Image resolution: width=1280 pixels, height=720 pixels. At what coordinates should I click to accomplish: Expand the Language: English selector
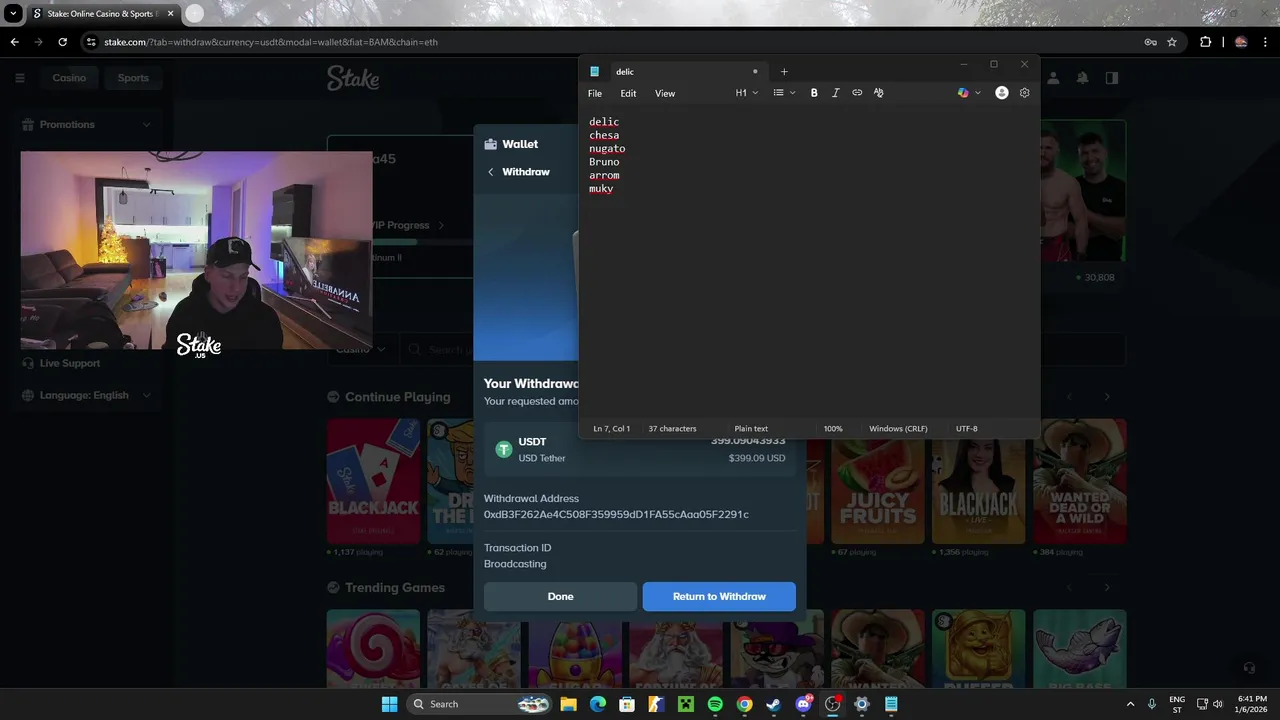(x=146, y=395)
